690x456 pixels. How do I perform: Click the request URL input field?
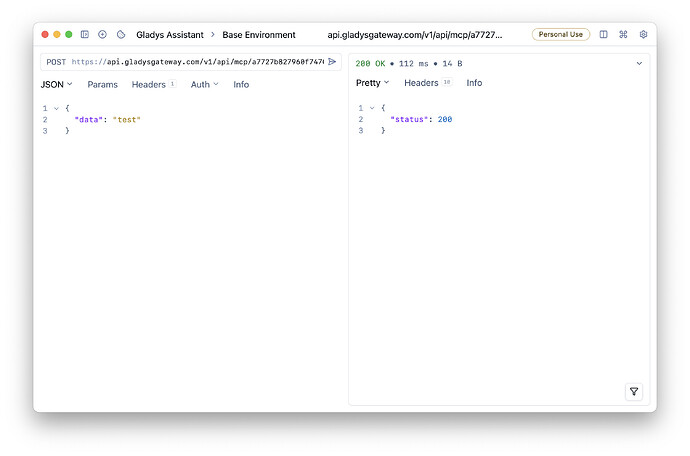[x=196, y=62]
